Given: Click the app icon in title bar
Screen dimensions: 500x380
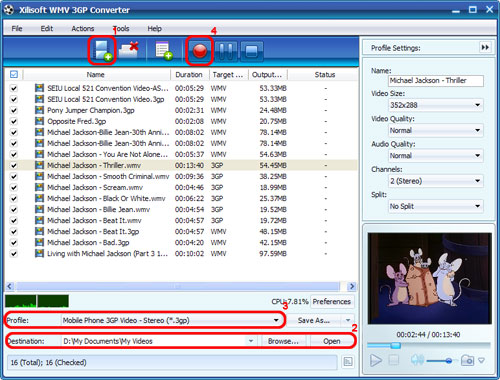Looking at the screenshot, I should [9, 10].
